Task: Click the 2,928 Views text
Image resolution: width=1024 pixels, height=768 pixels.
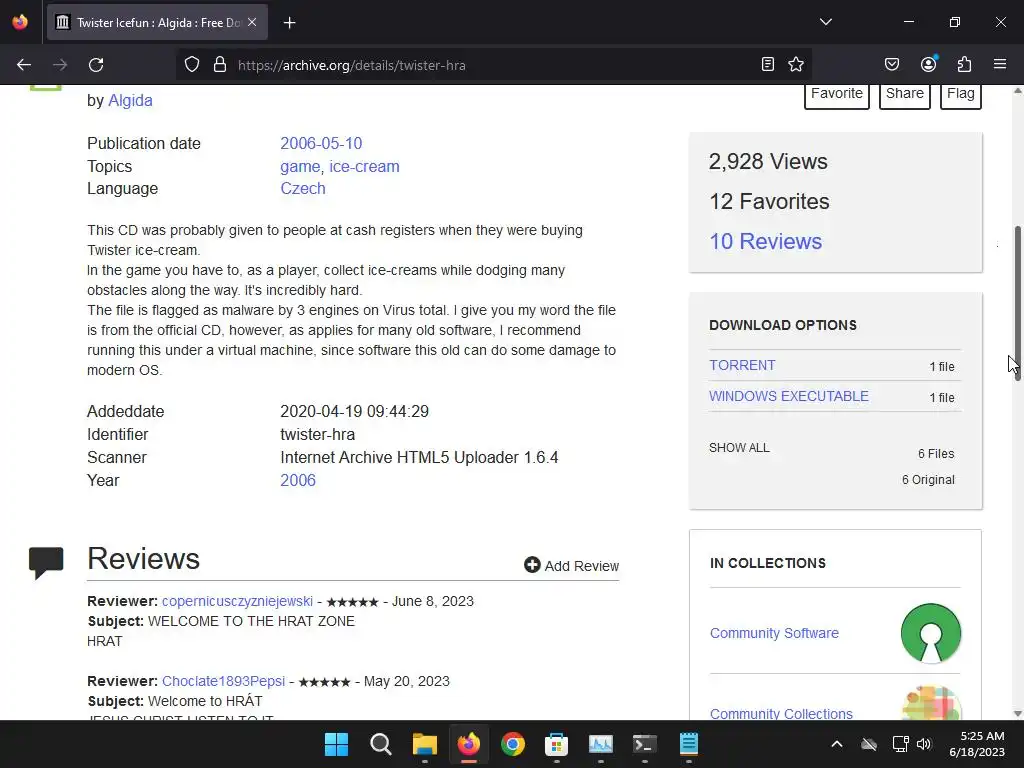Action: 768,161
